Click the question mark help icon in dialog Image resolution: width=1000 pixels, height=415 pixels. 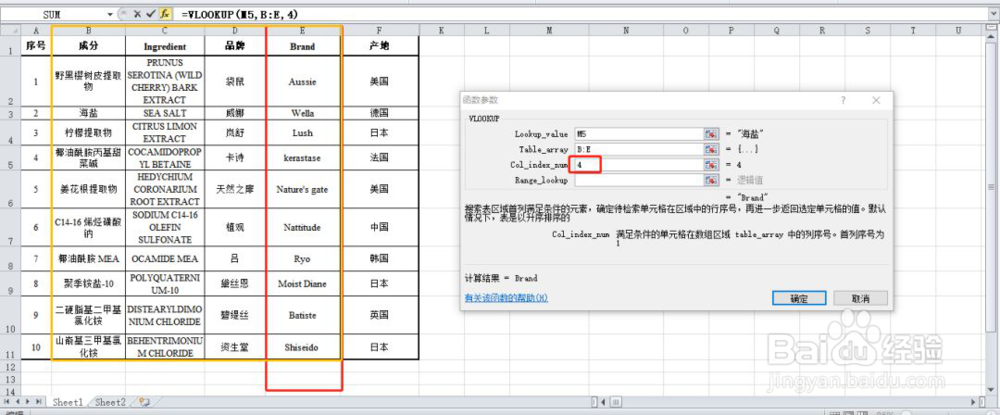(842, 100)
